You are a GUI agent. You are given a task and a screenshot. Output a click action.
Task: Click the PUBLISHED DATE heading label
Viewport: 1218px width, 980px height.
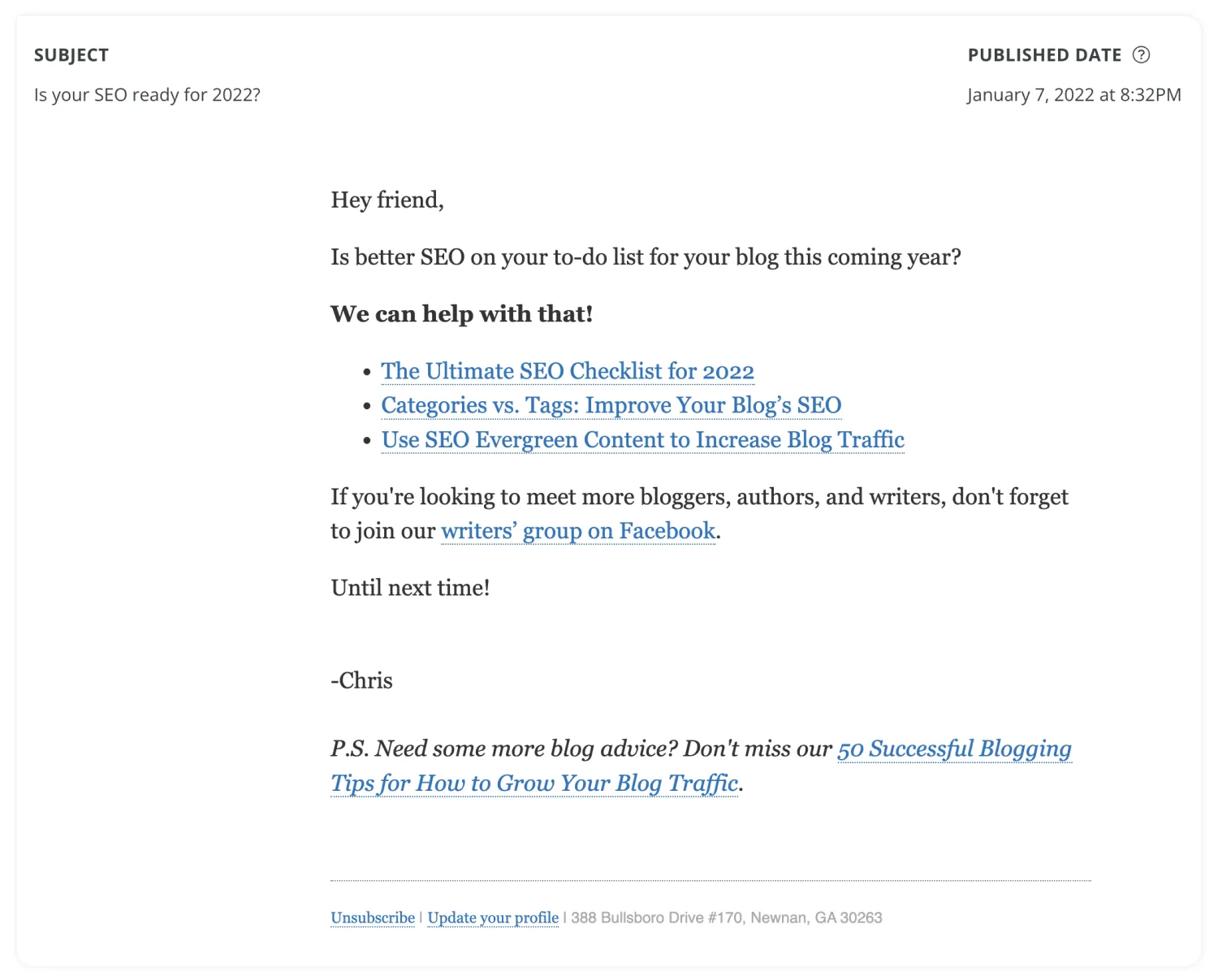[x=1044, y=55]
